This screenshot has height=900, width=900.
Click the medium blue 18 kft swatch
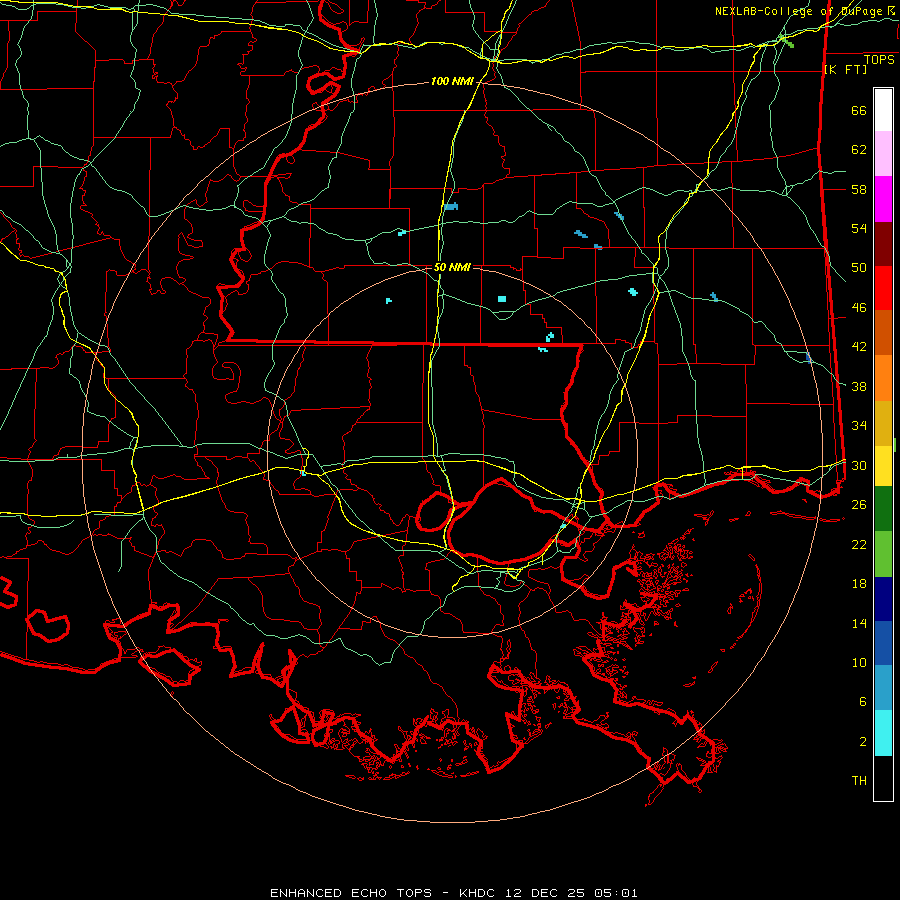point(883,643)
